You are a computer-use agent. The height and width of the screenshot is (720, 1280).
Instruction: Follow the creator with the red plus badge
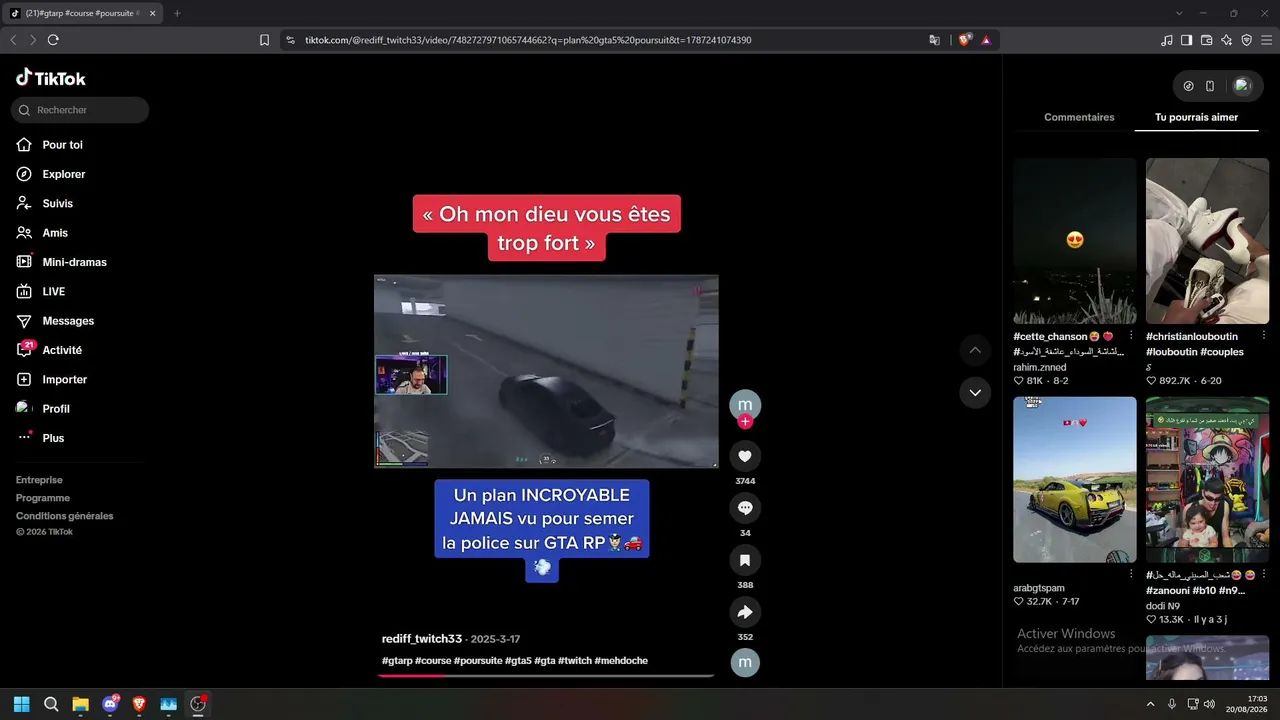pos(745,422)
